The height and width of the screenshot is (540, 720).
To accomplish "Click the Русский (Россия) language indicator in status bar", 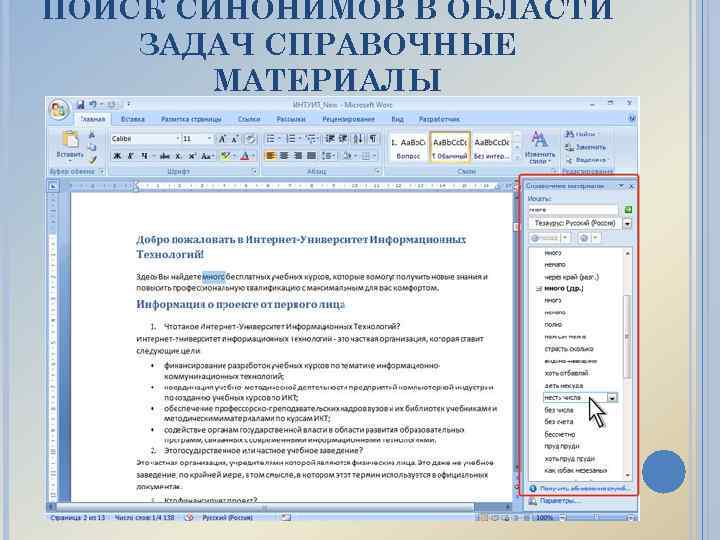I will click(227, 518).
